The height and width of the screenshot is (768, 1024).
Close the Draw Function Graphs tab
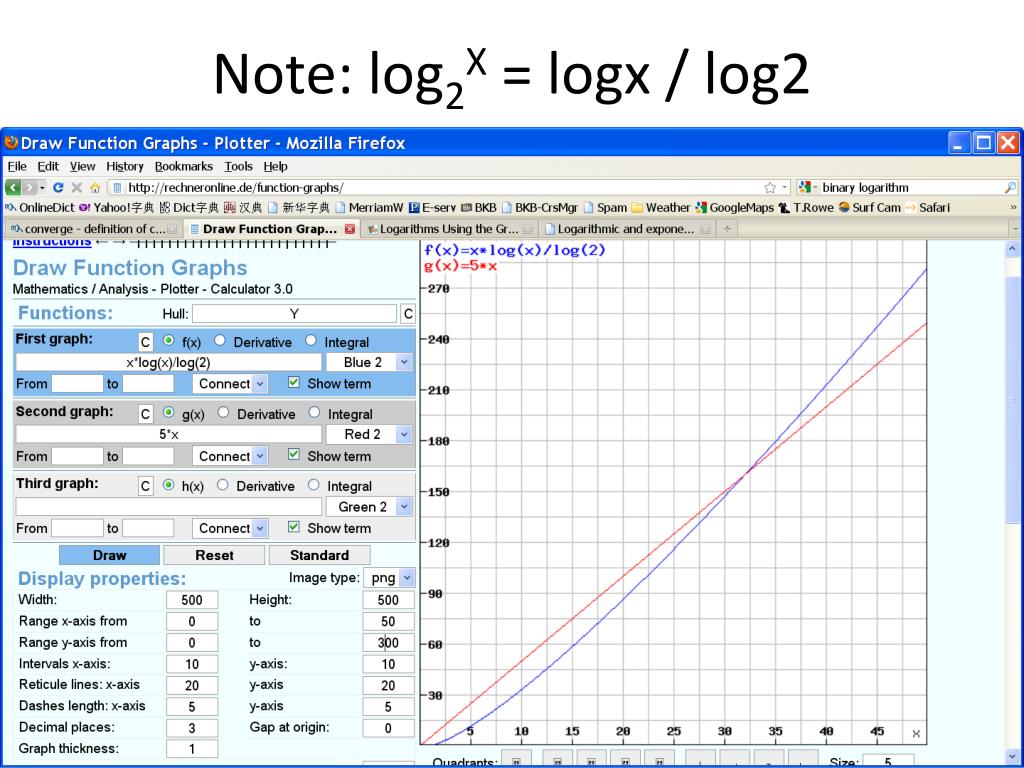point(350,229)
